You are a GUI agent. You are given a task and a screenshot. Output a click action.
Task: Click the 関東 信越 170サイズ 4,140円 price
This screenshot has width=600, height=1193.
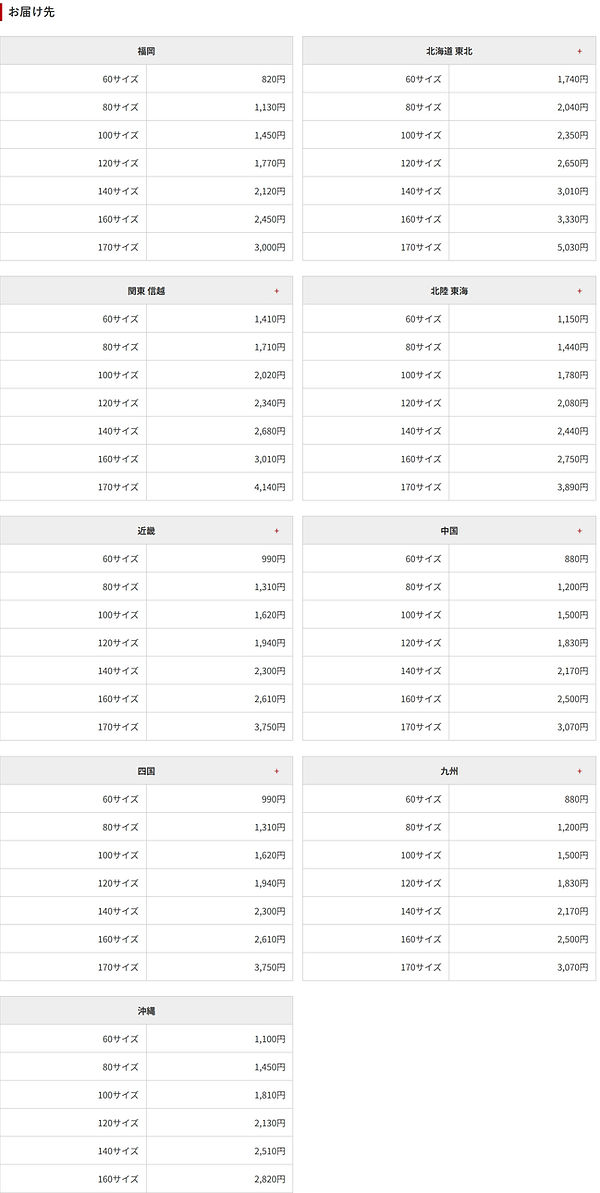point(270,487)
